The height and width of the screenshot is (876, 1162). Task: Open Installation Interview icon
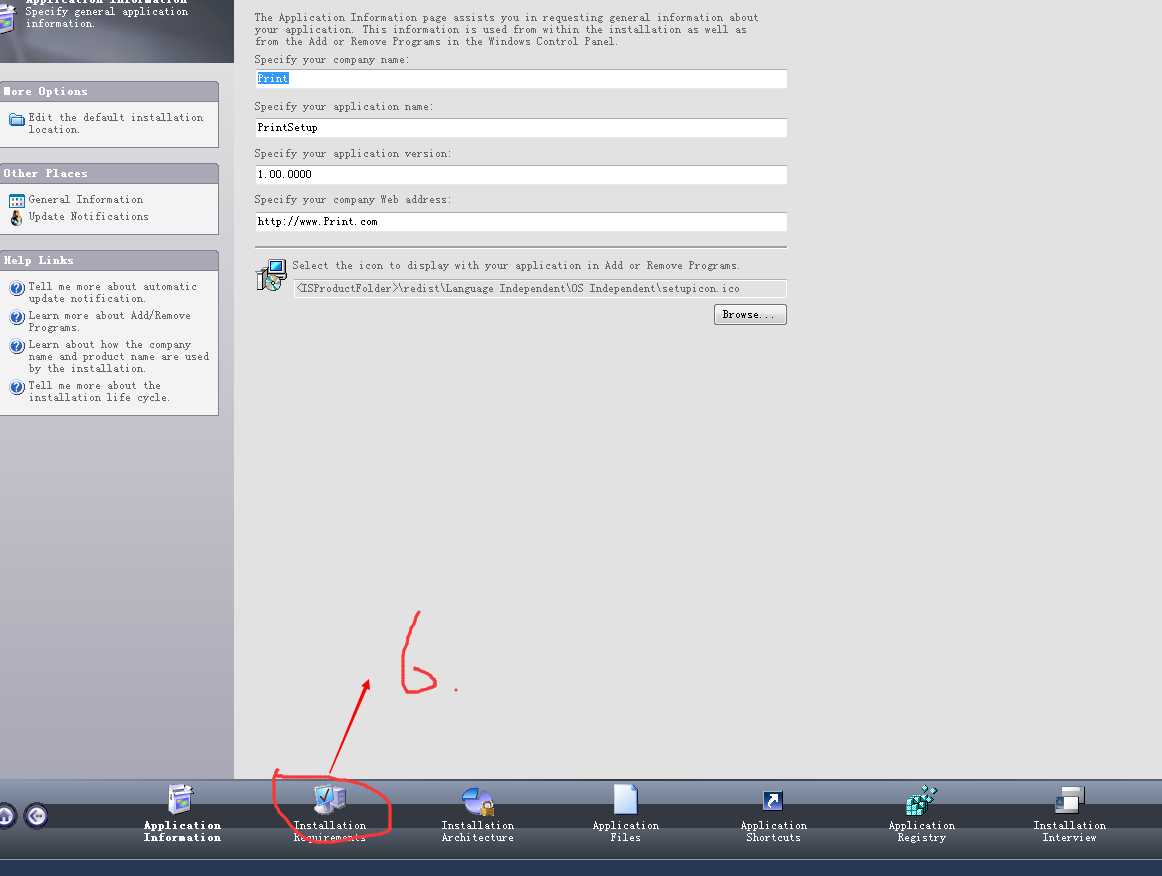1069,800
